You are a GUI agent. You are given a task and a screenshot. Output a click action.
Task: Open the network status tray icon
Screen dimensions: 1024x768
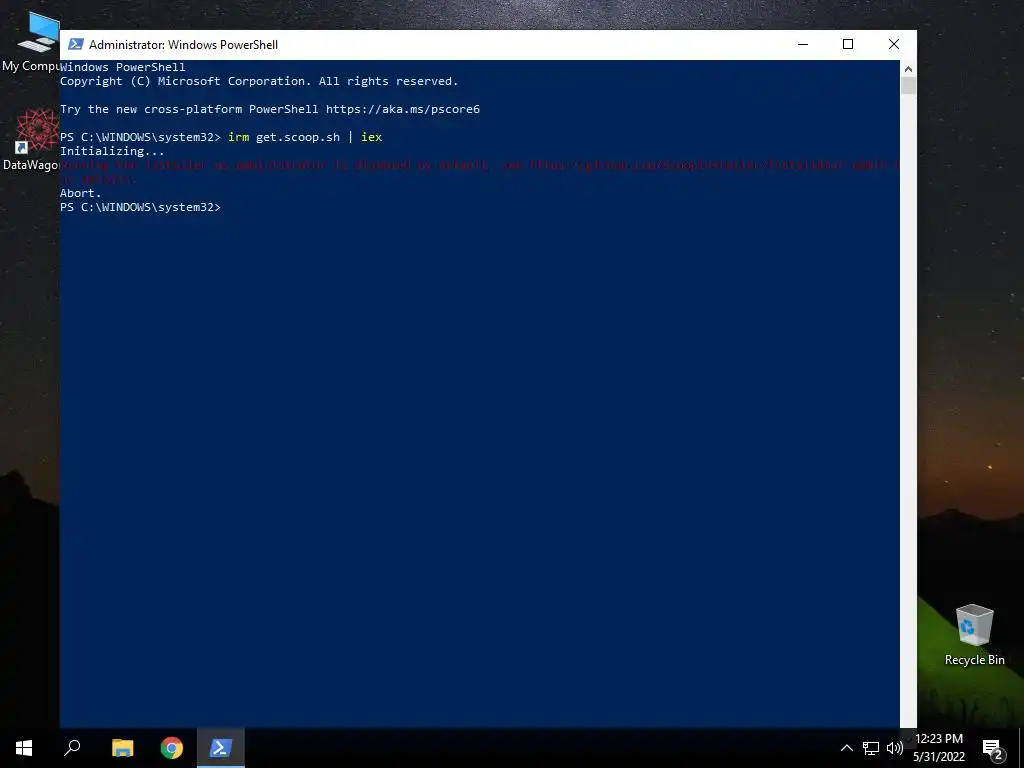pyautogui.click(x=871, y=748)
